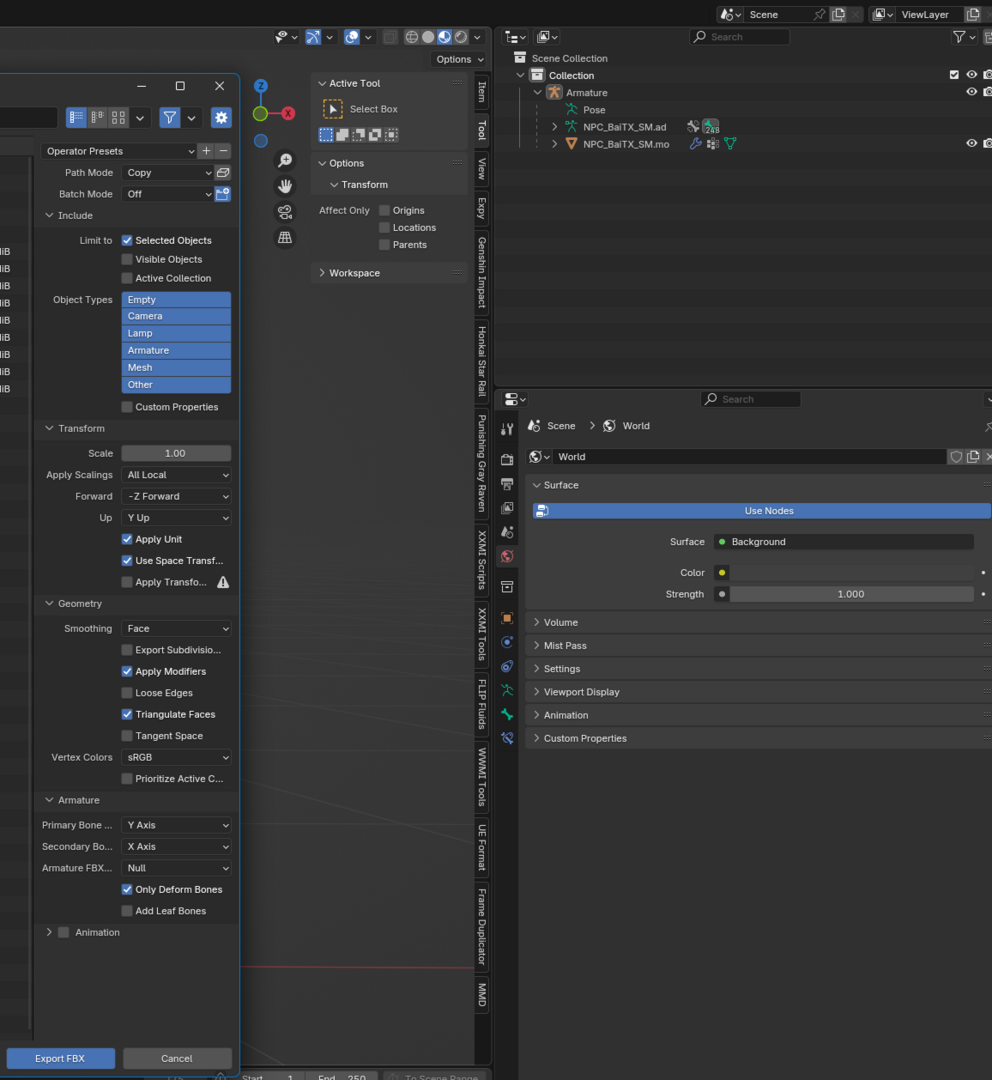Select wireframe viewport shading

[x=411, y=37]
